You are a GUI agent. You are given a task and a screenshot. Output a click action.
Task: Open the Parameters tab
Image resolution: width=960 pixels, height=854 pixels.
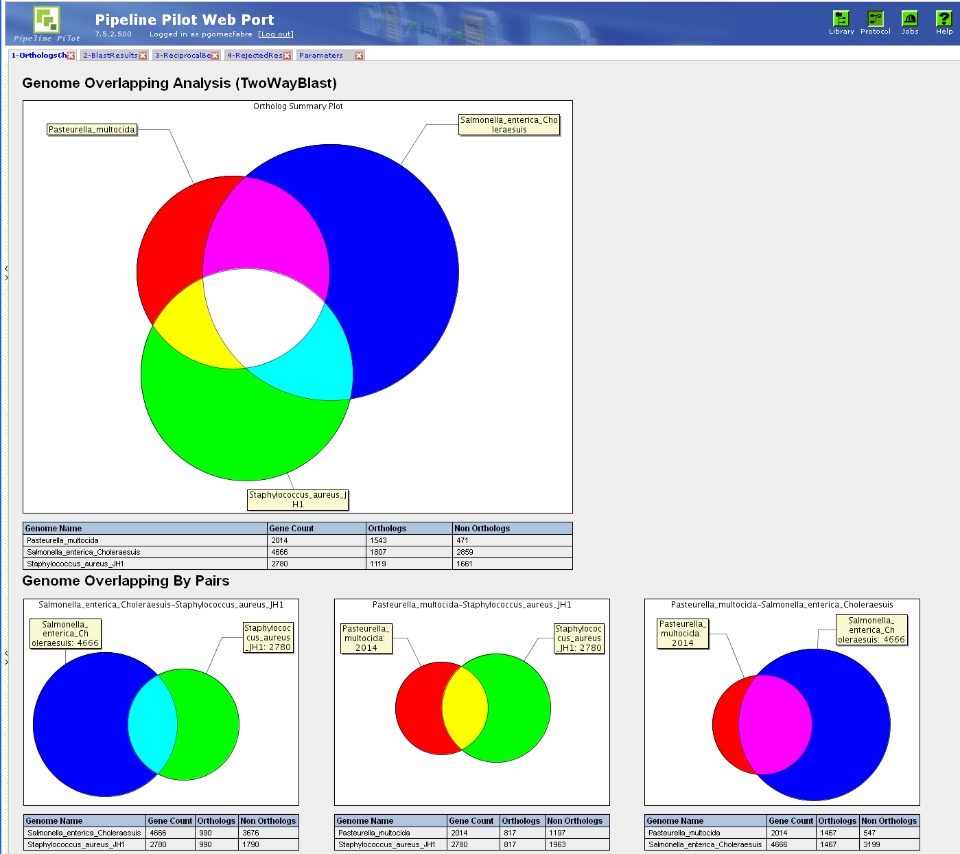point(321,55)
